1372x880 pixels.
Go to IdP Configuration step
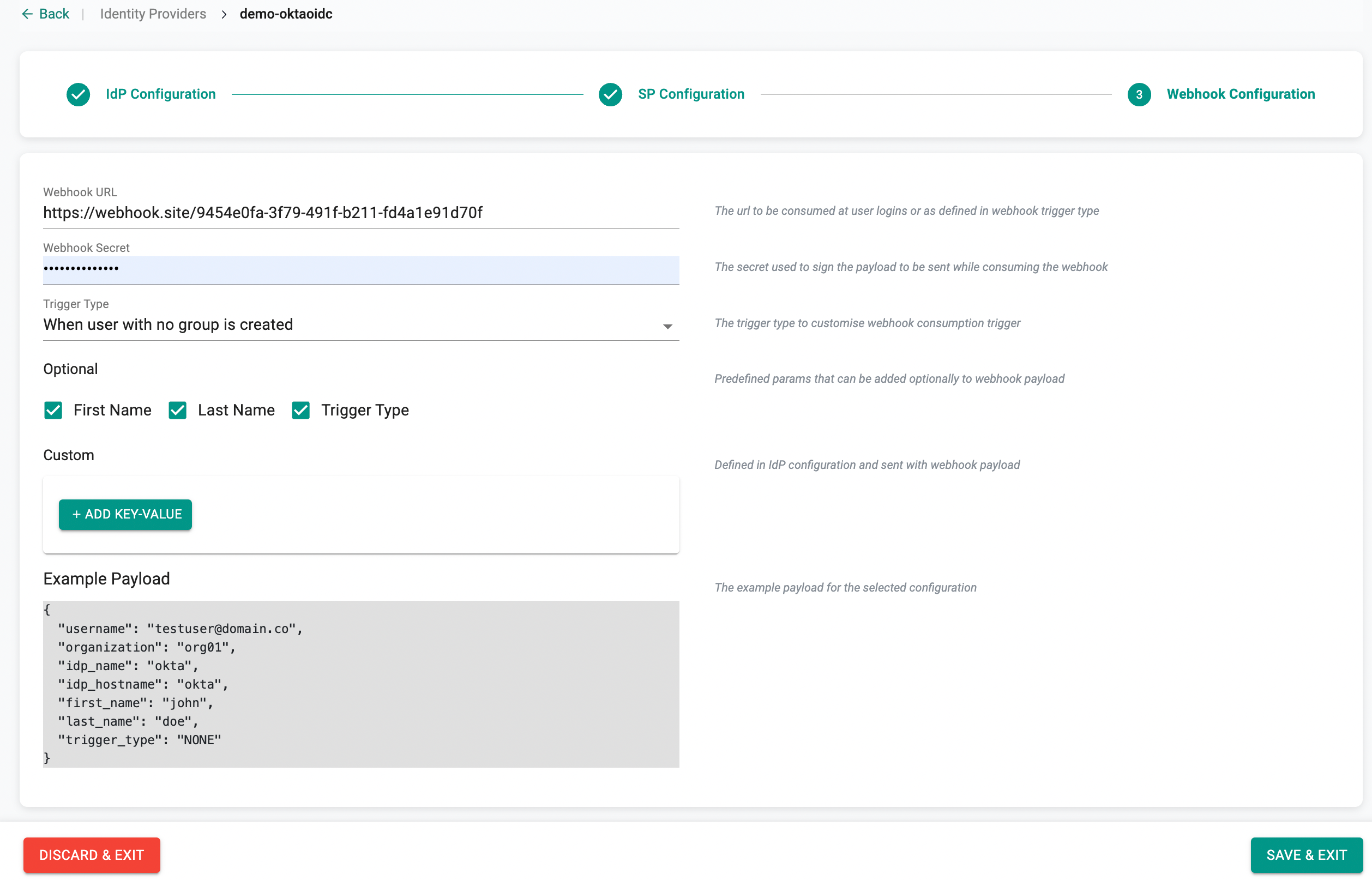(160, 94)
